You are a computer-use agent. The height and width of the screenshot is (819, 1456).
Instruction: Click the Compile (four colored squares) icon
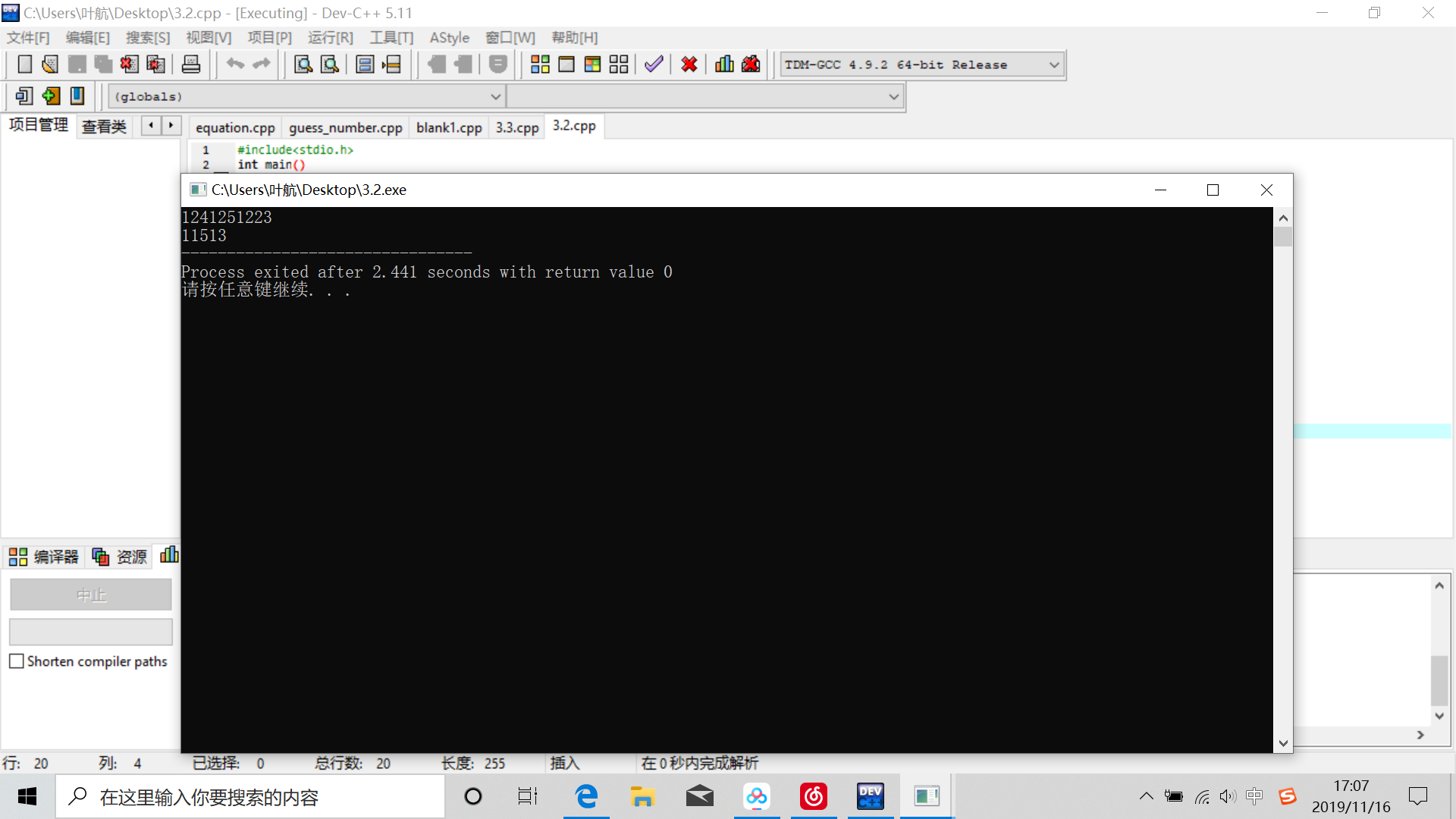coord(540,64)
